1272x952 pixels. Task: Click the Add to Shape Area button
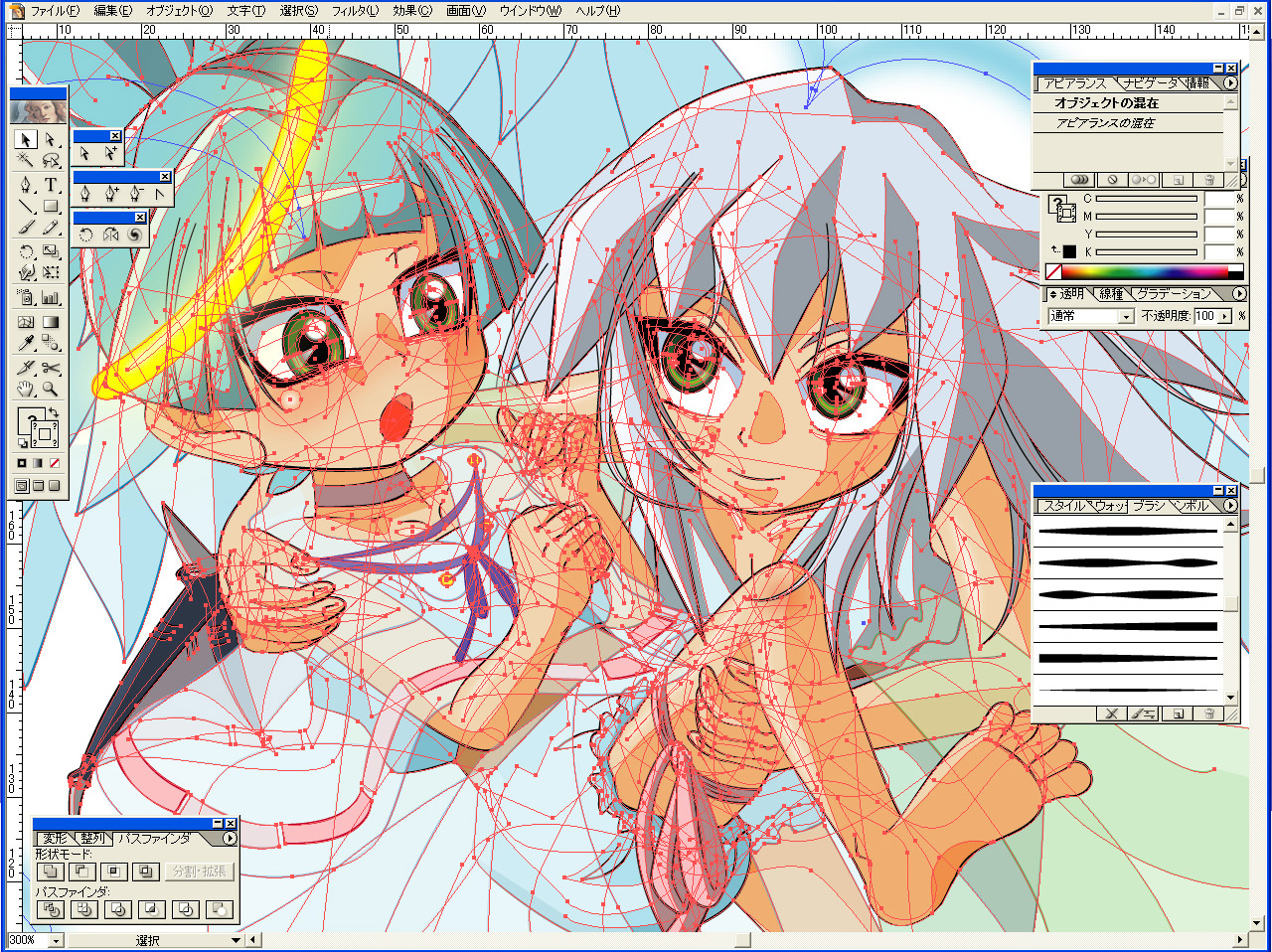coord(50,872)
